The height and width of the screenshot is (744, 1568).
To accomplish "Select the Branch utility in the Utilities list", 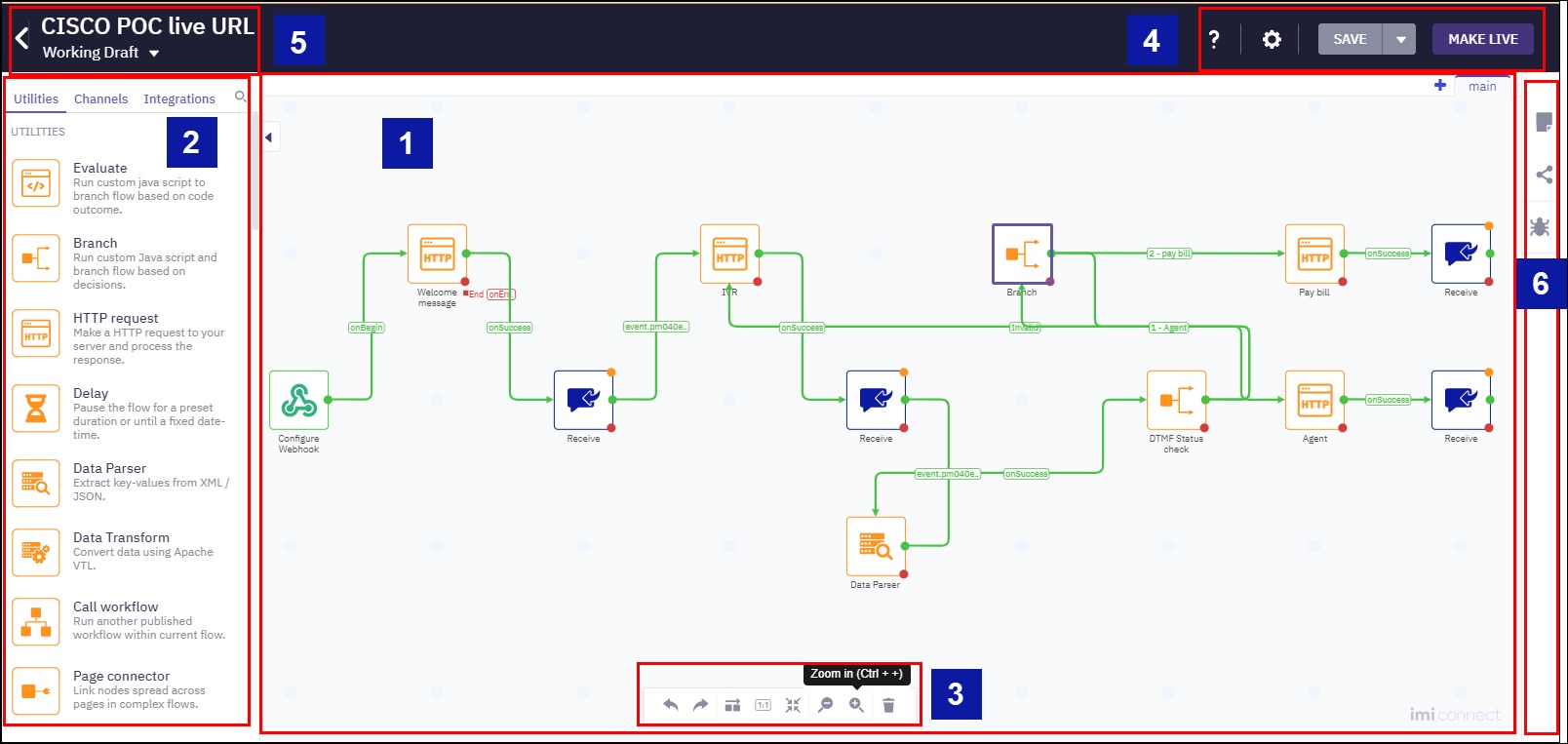I will [36, 258].
